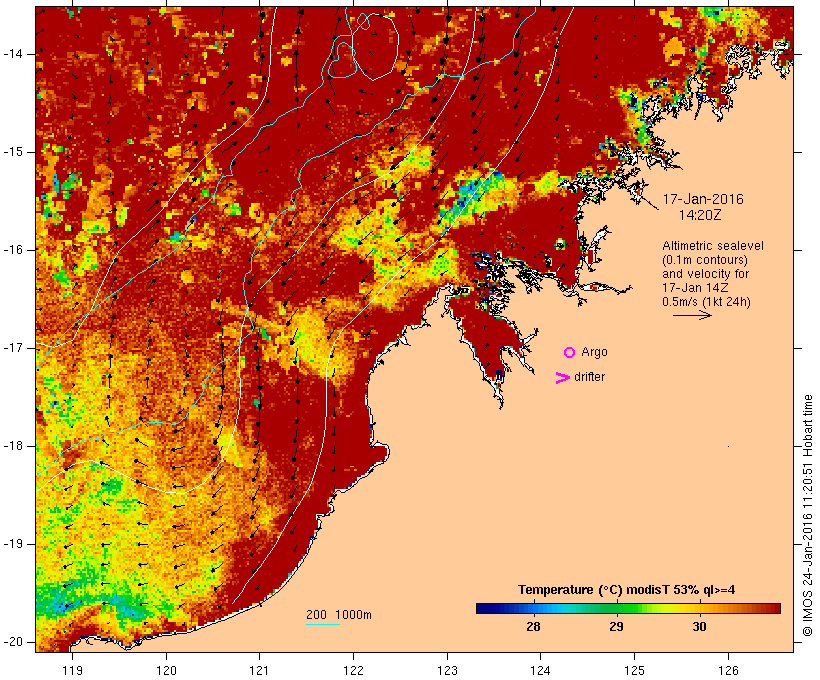Click the magenta Argo circle legend symbol
820x680 pixels.
point(570,353)
